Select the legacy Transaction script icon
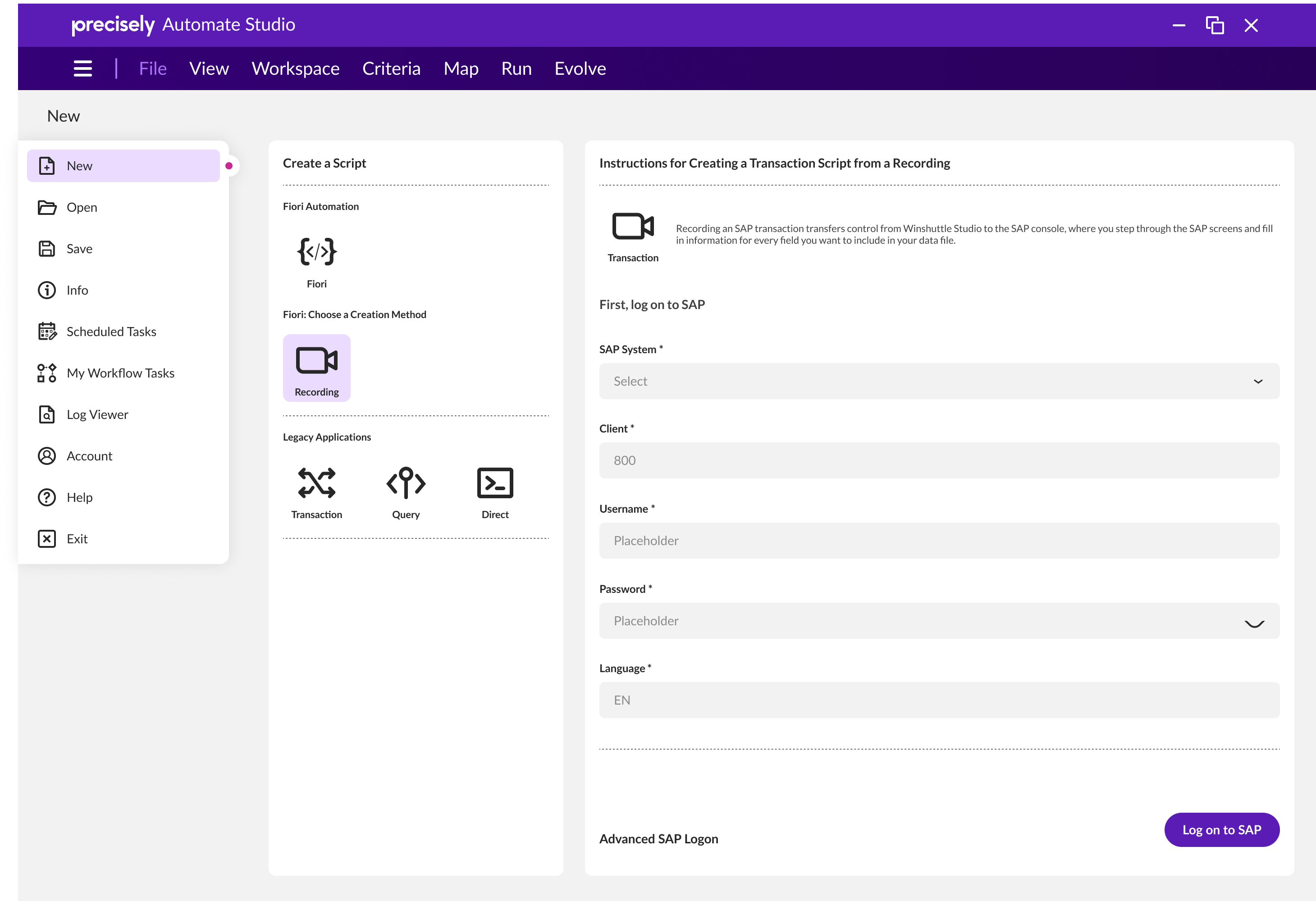The image size is (1316, 901). [x=316, y=483]
